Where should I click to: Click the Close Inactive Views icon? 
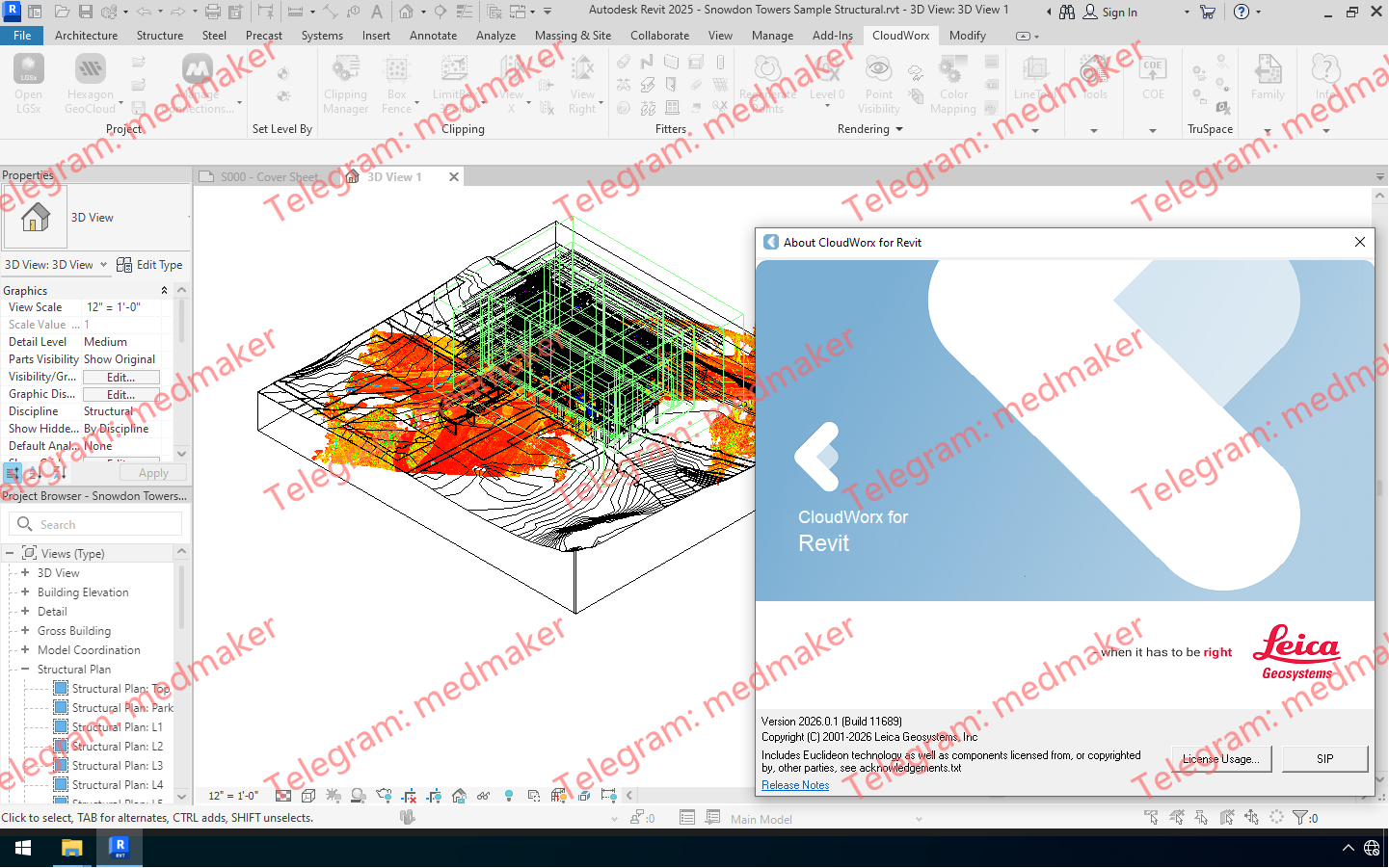(494, 12)
